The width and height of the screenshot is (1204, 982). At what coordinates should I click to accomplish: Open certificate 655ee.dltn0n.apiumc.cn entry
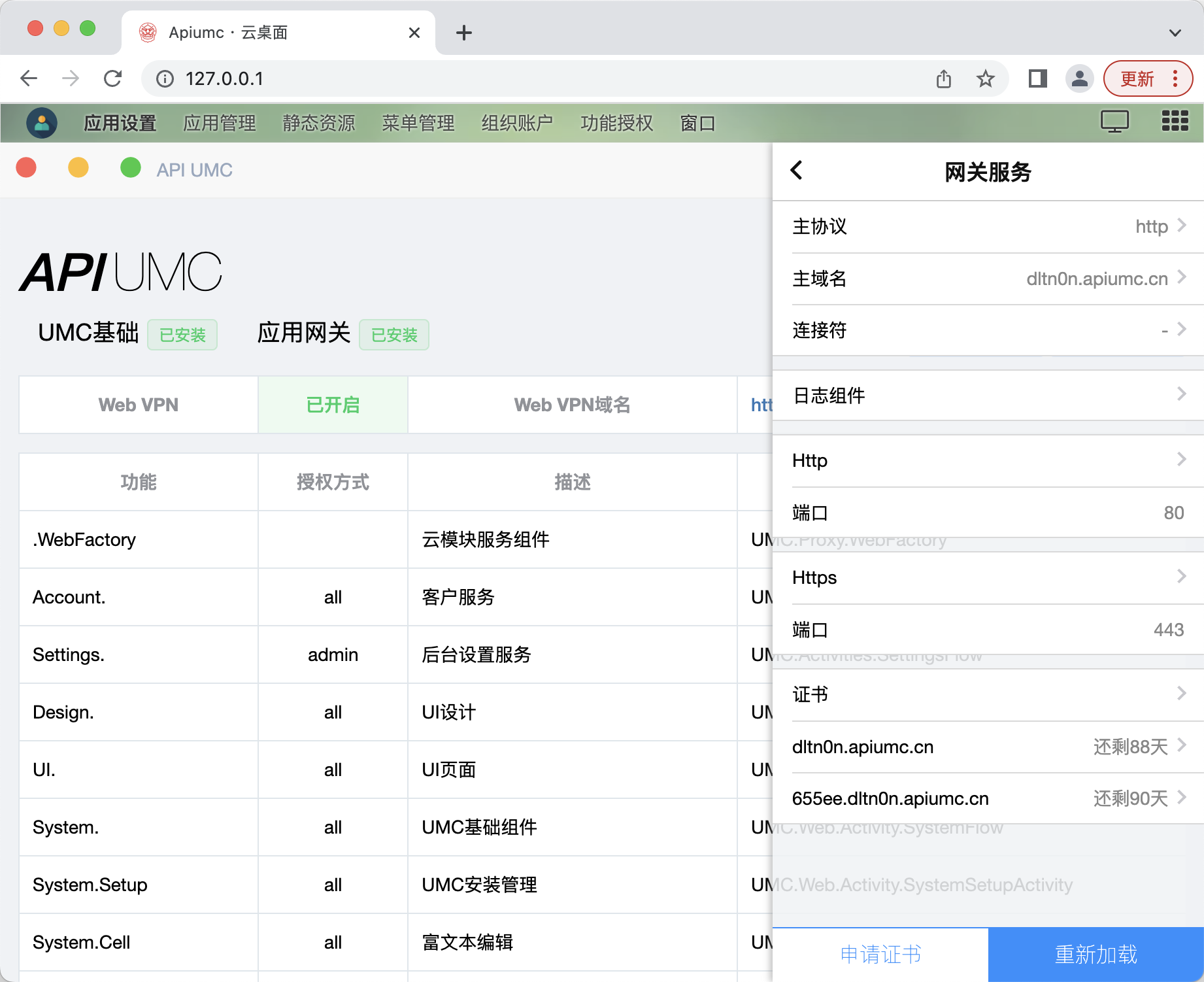pyautogui.click(x=988, y=798)
